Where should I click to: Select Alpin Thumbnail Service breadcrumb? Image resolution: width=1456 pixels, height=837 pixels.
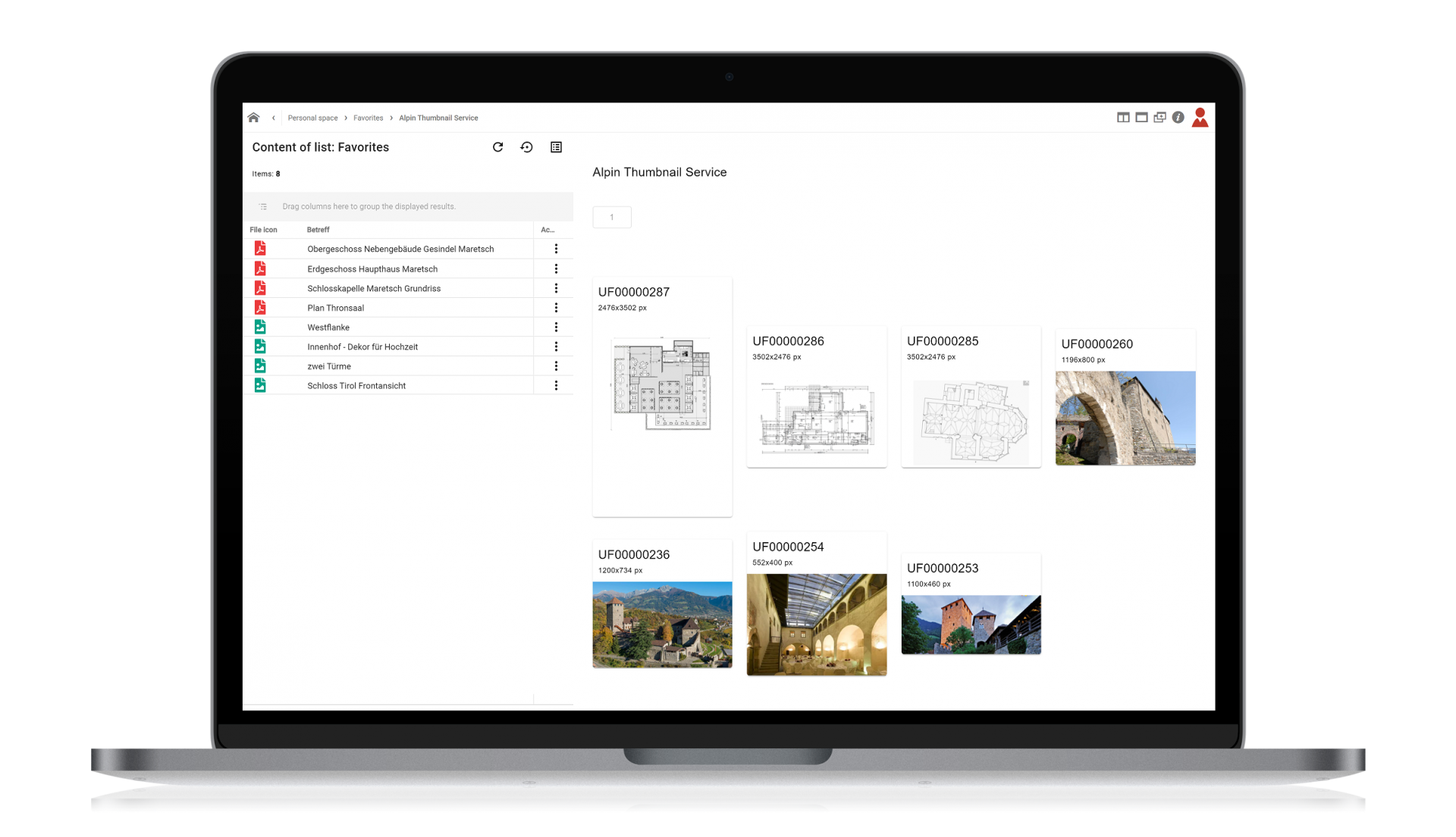(x=438, y=118)
